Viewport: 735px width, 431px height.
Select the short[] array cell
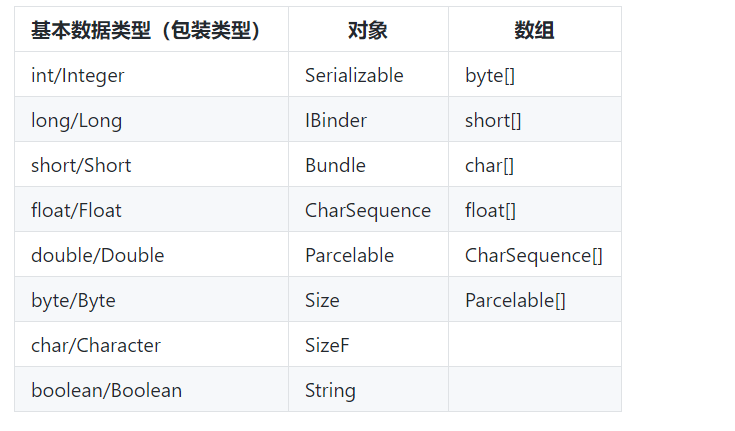(493, 120)
